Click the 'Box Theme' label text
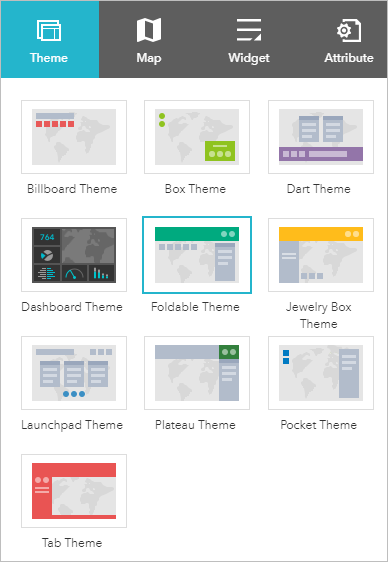The width and height of the screenshot is (388, 562). point(195,189)
